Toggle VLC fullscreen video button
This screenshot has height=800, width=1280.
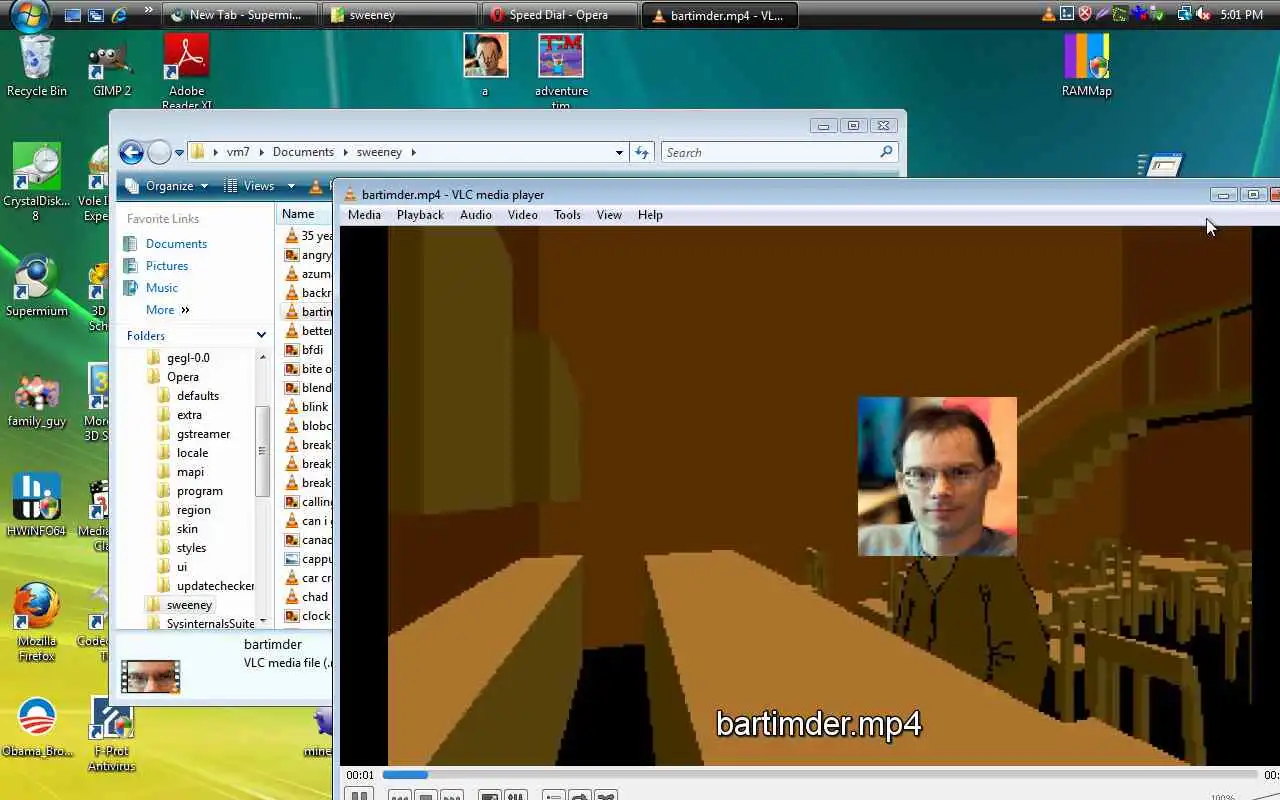[490, 797]
